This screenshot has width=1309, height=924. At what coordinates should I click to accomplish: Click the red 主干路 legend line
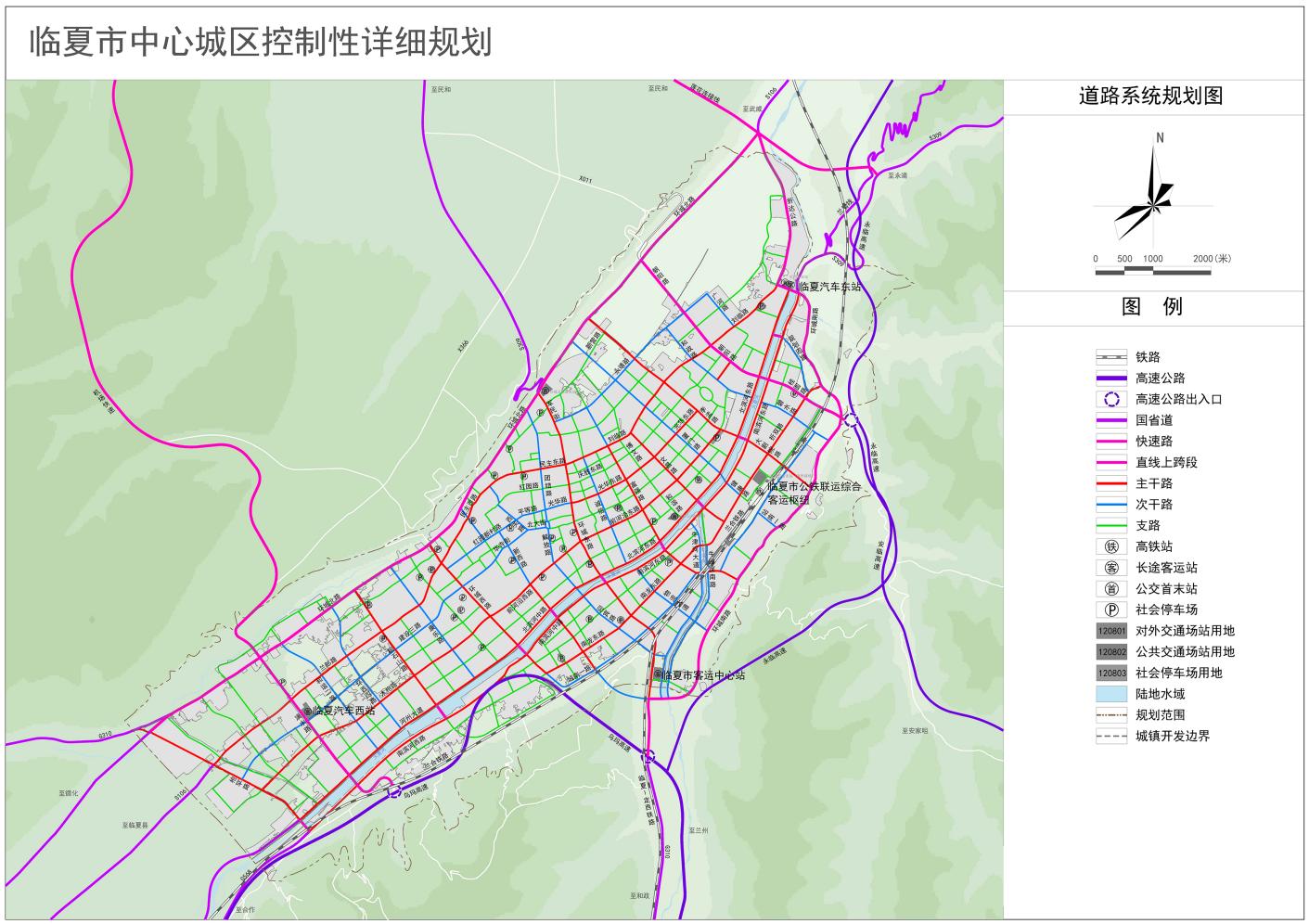click(x=1110, y=483)
